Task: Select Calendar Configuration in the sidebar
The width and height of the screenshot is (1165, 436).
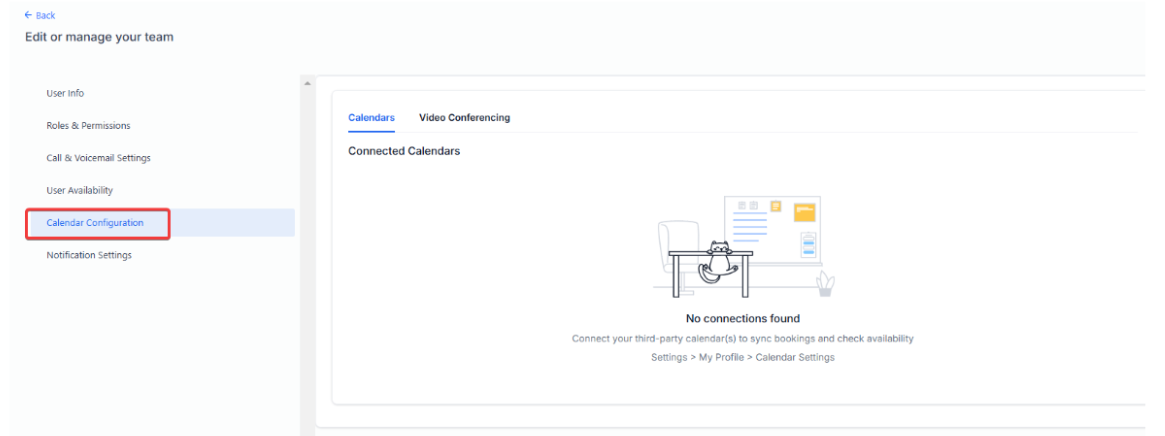Action: [95, 223]
